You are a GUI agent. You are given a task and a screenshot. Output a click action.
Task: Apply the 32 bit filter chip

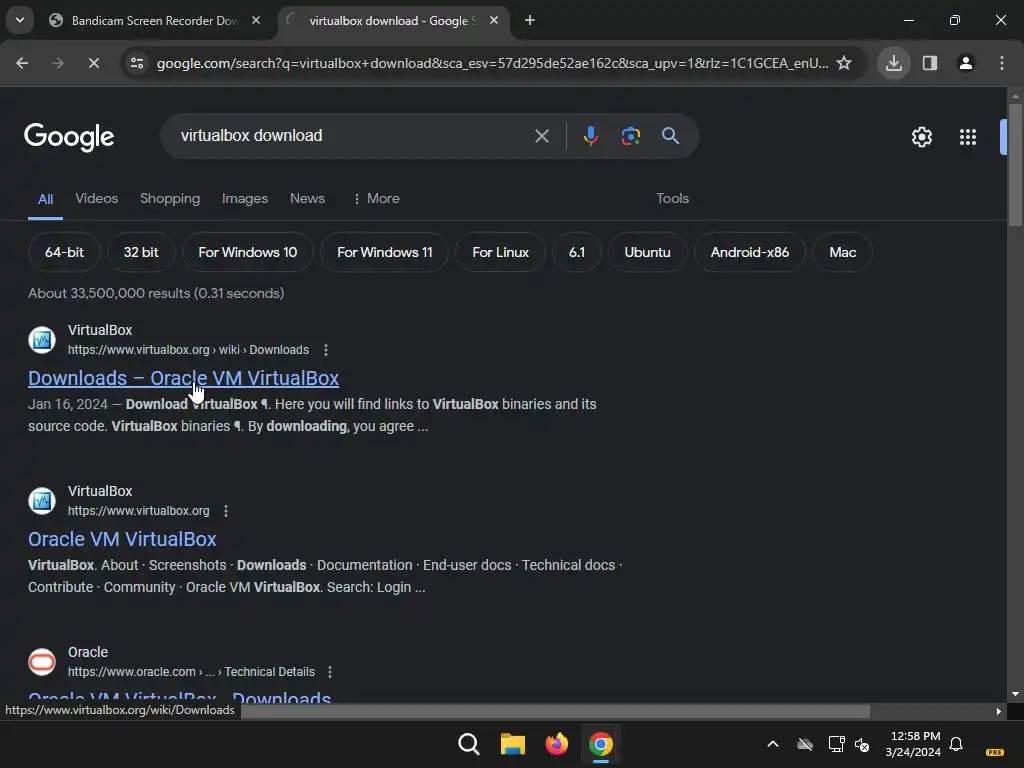pos(141,252)
